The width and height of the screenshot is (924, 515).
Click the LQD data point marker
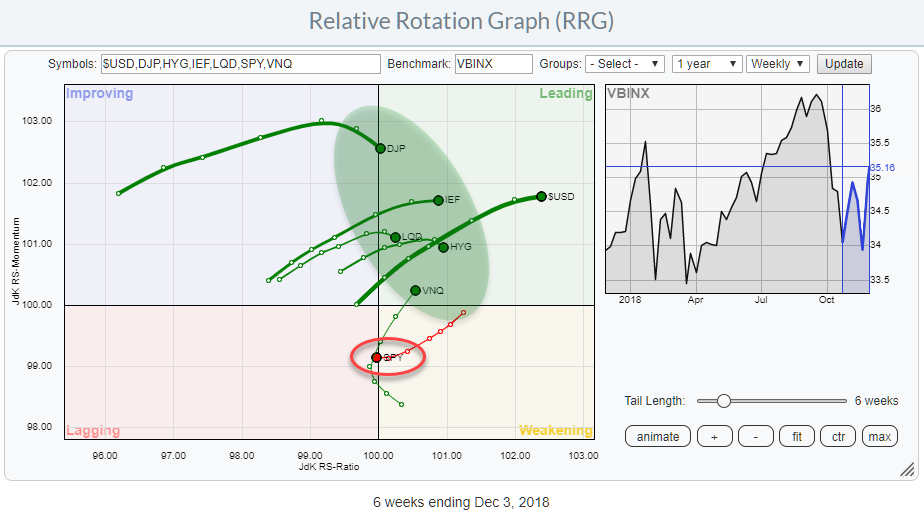[x=395, y=237]
